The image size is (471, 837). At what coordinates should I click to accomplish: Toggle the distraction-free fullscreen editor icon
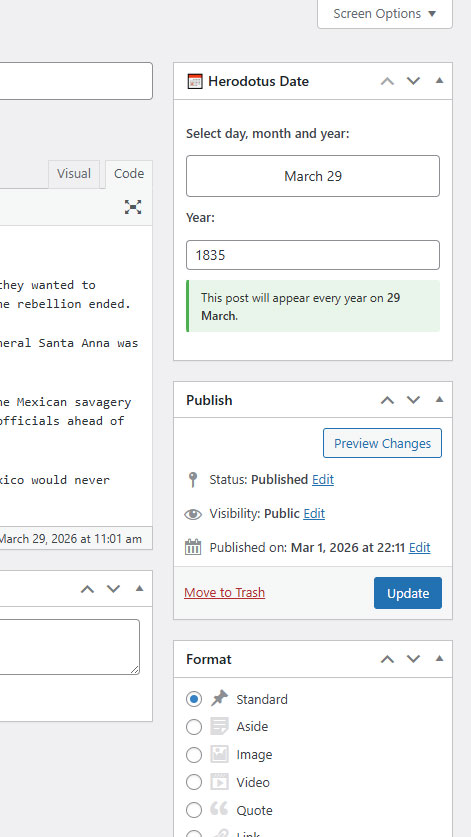tap(133, 207)
